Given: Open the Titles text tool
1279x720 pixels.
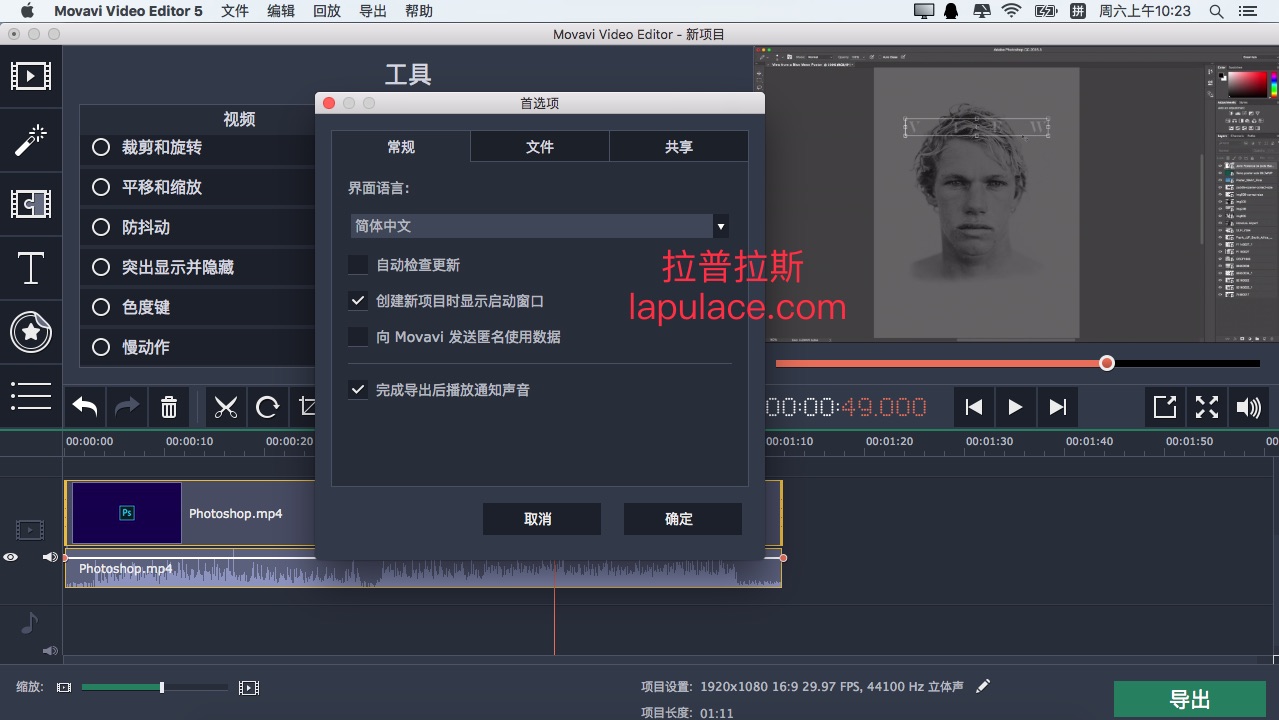Looking at the screenshot, I should [x=31, y=268].
